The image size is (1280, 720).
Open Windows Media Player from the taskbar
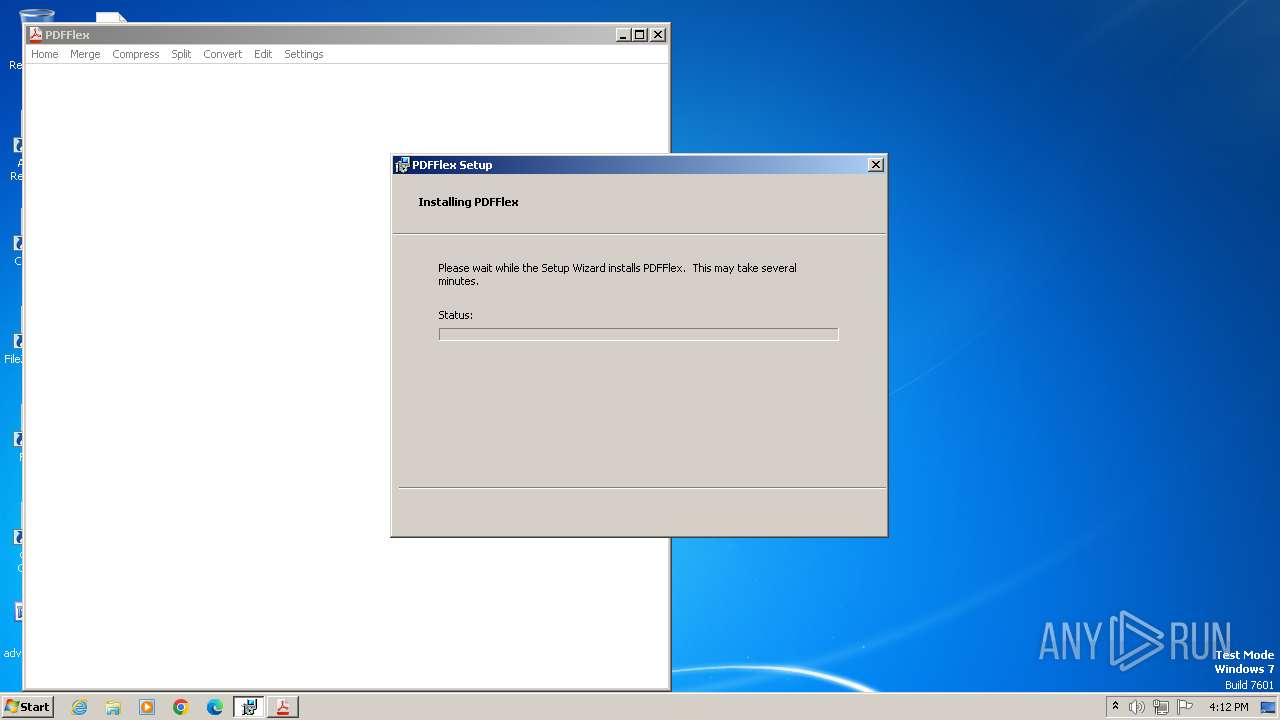pos(147,707)
